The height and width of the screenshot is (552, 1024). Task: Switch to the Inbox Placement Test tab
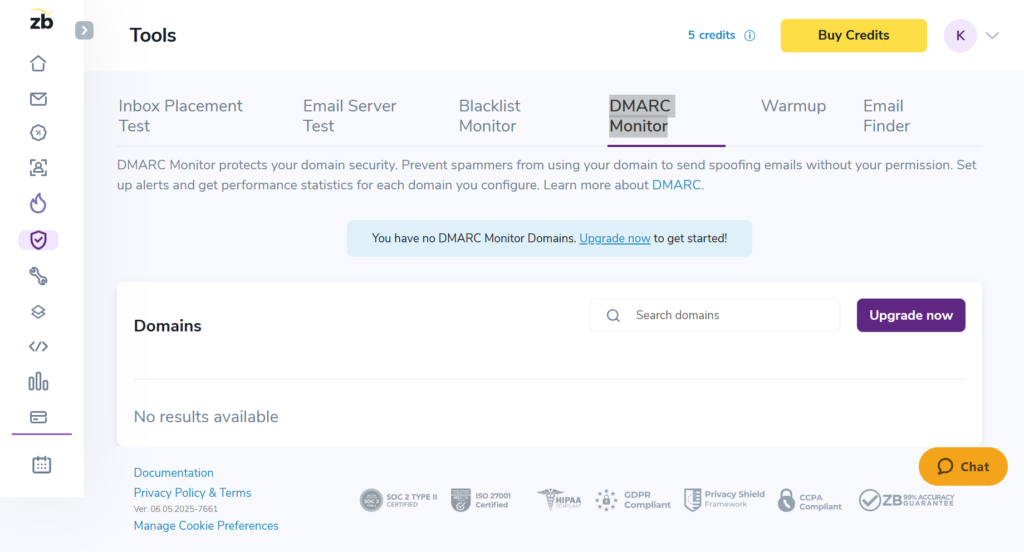[x=180, y=116]
